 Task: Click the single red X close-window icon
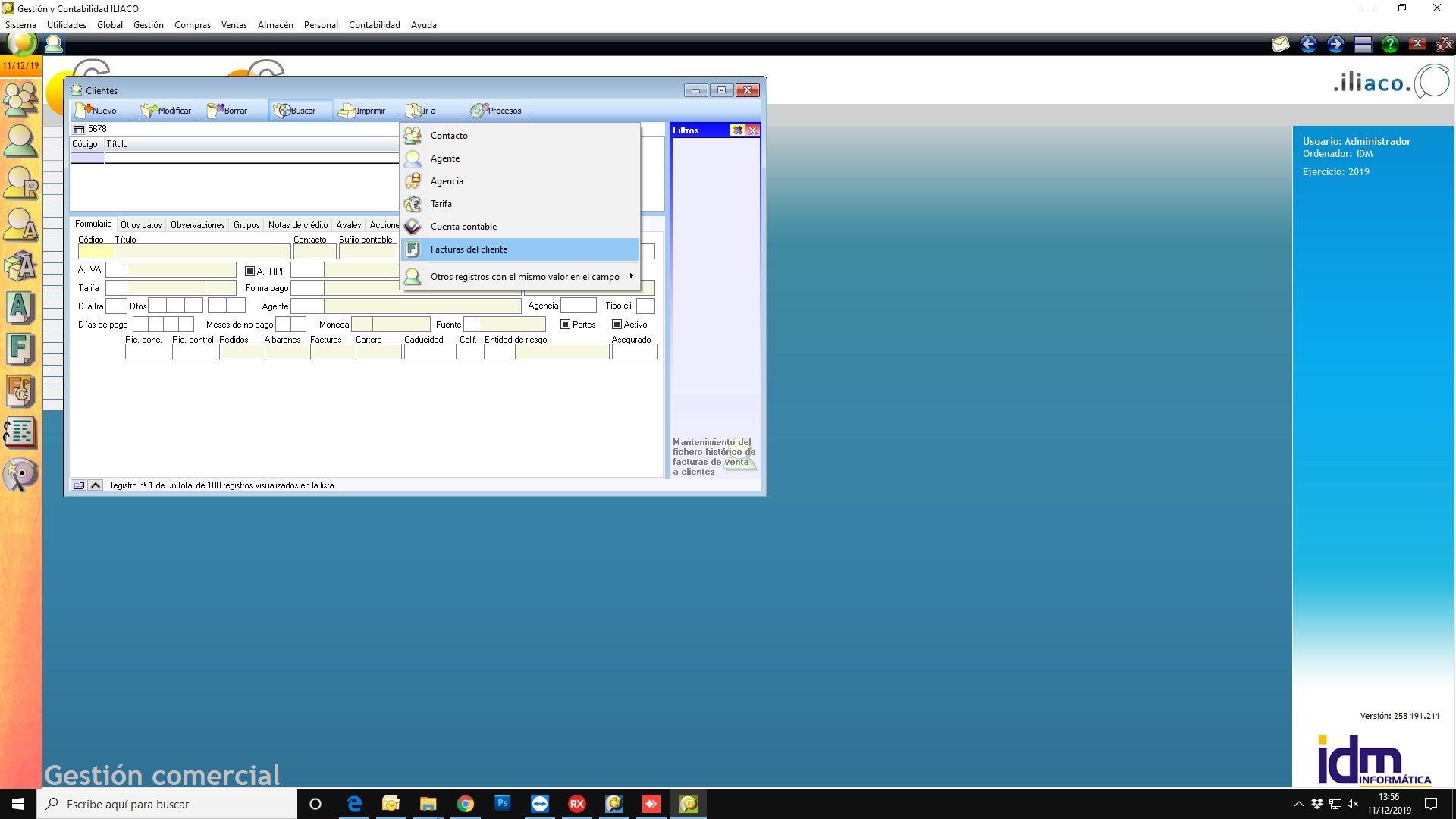[x=1417, y=44]
